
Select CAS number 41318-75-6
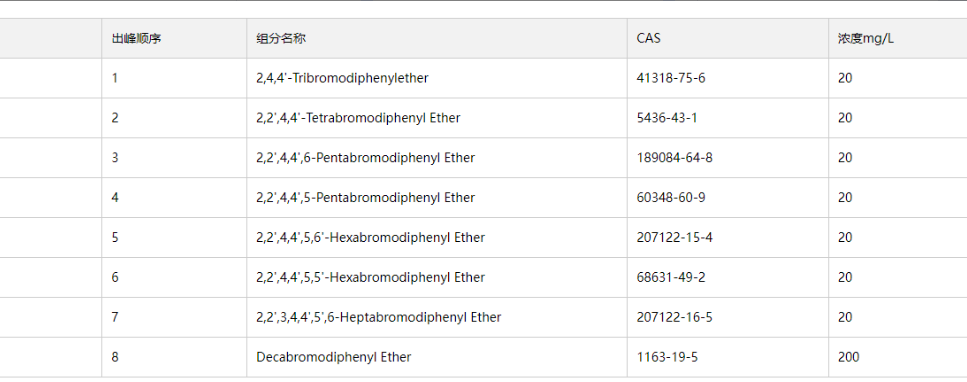tap(670, 78)
